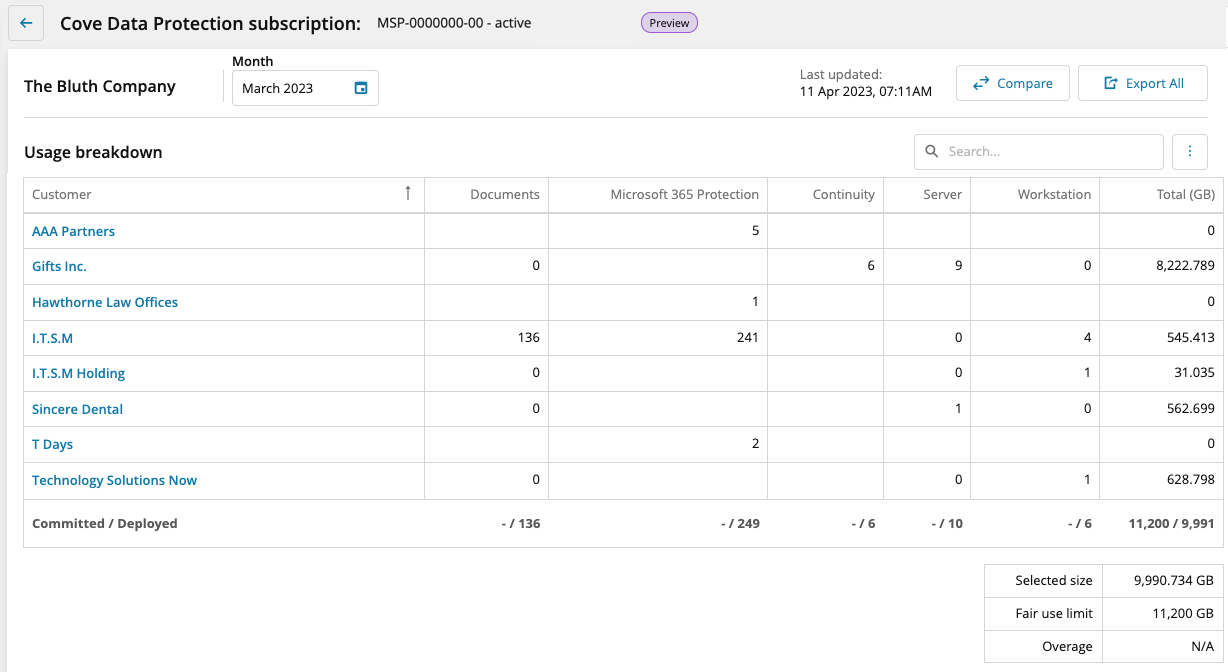The width and height of the screenshot is (1228, 672).
Task: Toggle Customer column sort arrow
Action: (x=407, y=194)
